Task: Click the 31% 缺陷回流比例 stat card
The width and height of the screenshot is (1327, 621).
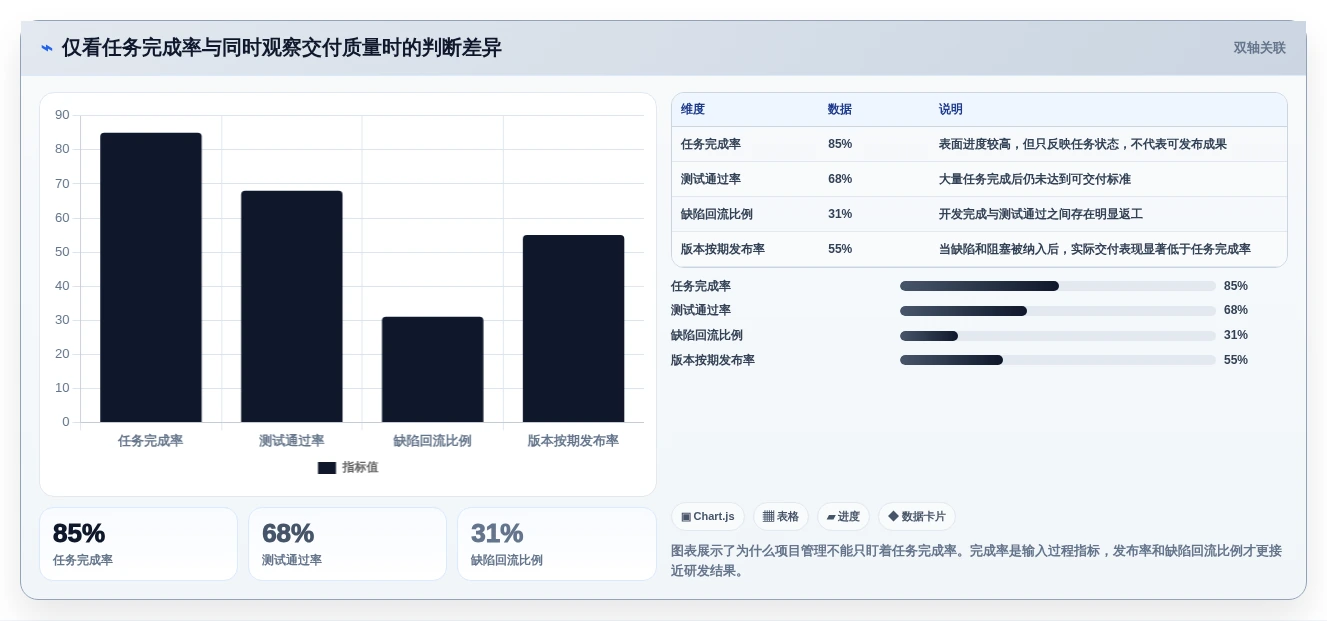Action: click(557, 544)
